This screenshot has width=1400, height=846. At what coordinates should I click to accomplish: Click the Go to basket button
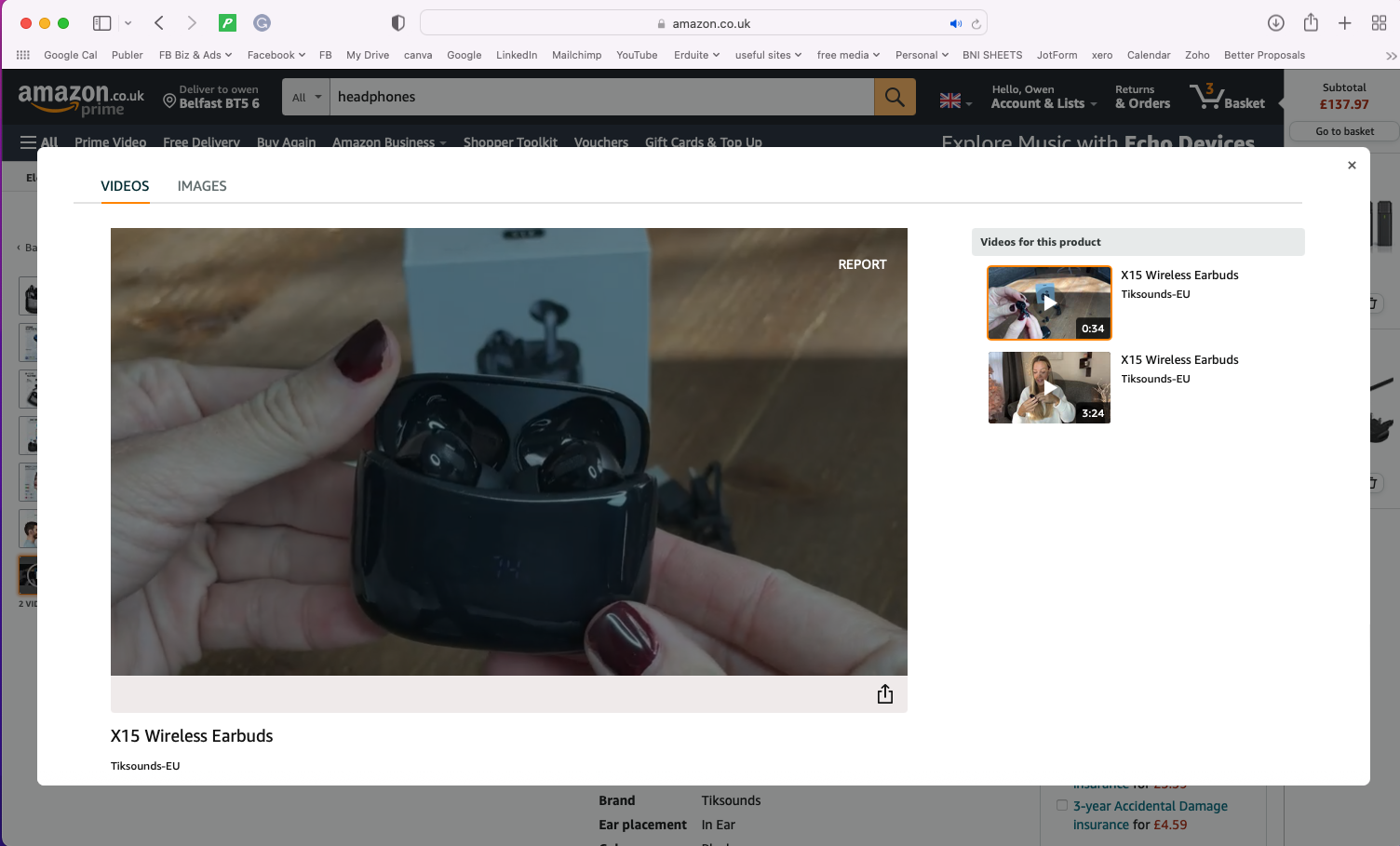point(1344,131)
